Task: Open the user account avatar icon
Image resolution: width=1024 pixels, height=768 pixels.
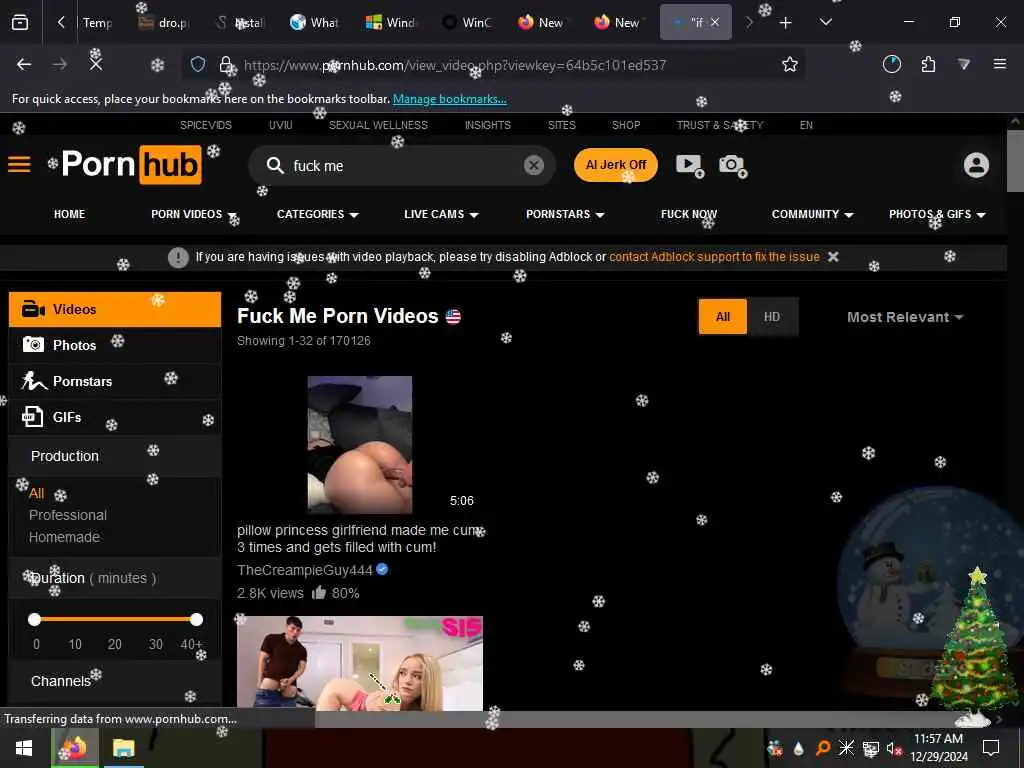Action: pos(976,165)
